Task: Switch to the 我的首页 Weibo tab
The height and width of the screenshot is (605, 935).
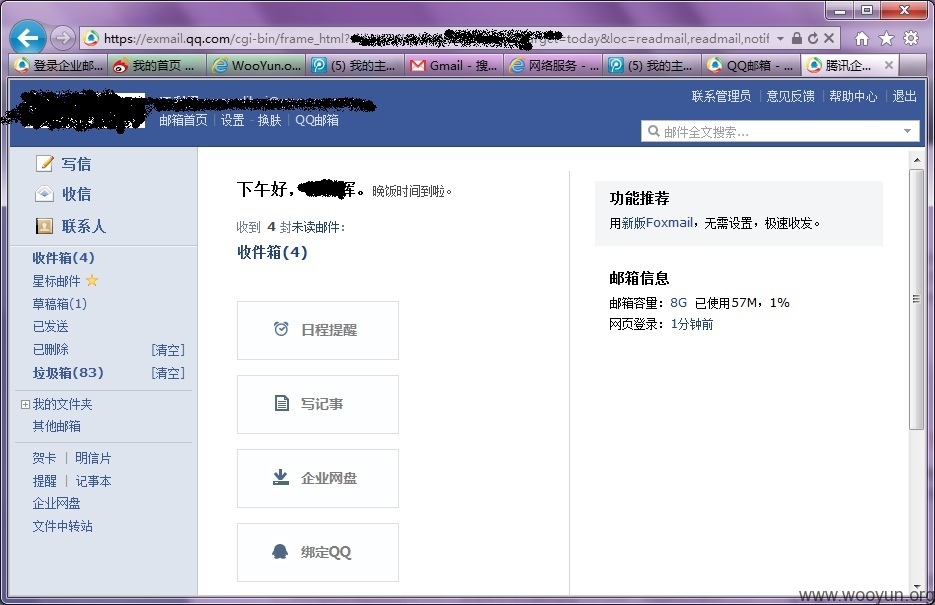Action: [157, 65]
